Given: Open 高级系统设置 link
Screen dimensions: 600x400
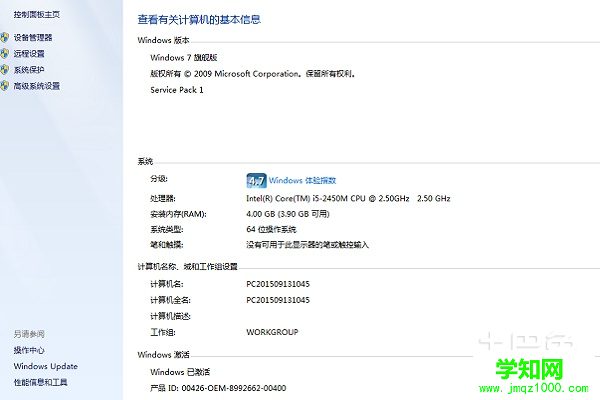Looking at the screenshot, I should (x=37, y=86).
